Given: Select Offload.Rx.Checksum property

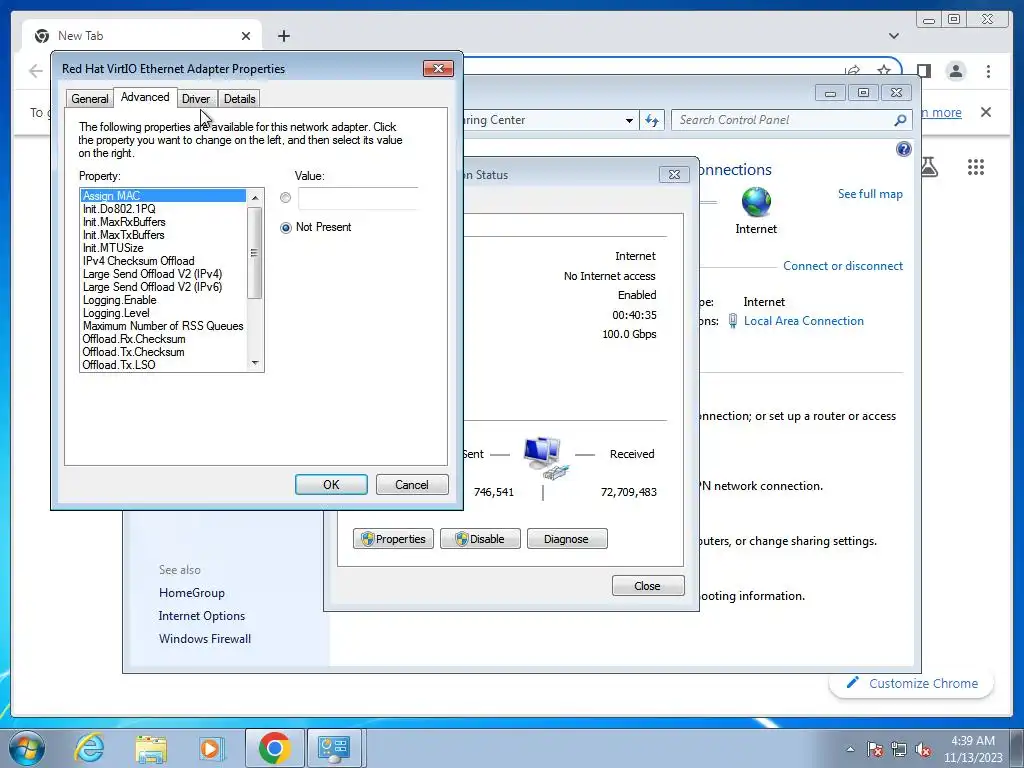Looking at the screenshot, I should (x=163, y=339).
